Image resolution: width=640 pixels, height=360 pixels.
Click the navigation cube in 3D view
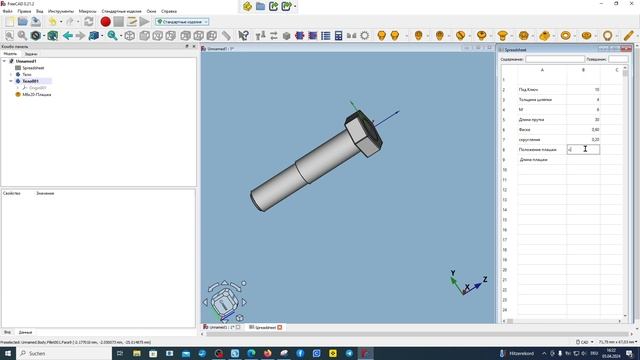coord(224,302)
